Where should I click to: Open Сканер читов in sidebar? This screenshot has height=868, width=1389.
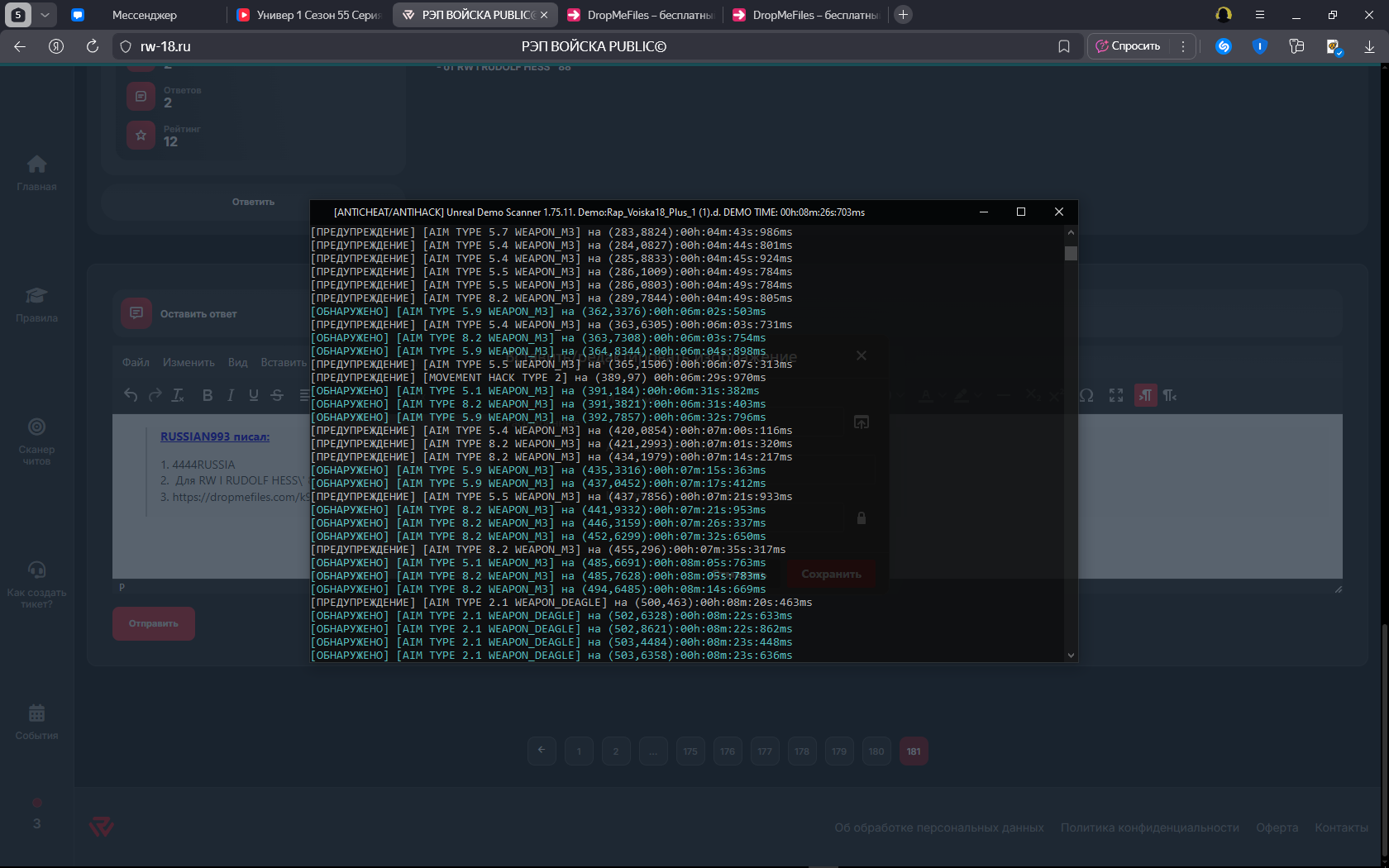click(x=36, y=441)
